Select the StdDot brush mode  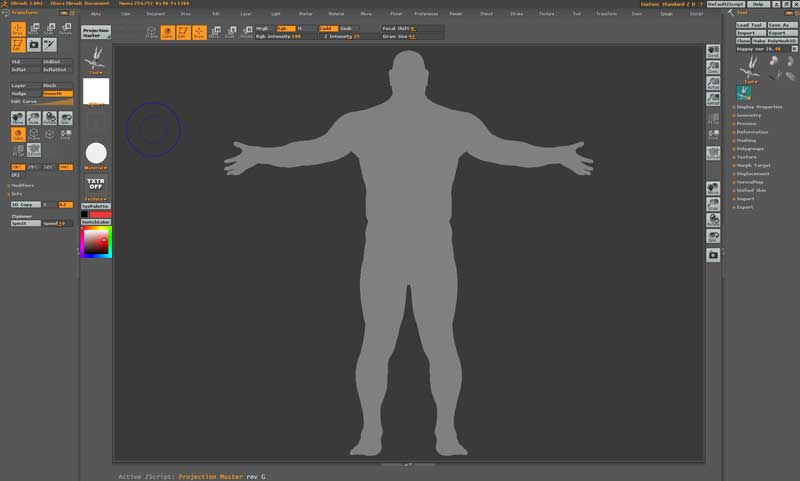pos(57,62)
